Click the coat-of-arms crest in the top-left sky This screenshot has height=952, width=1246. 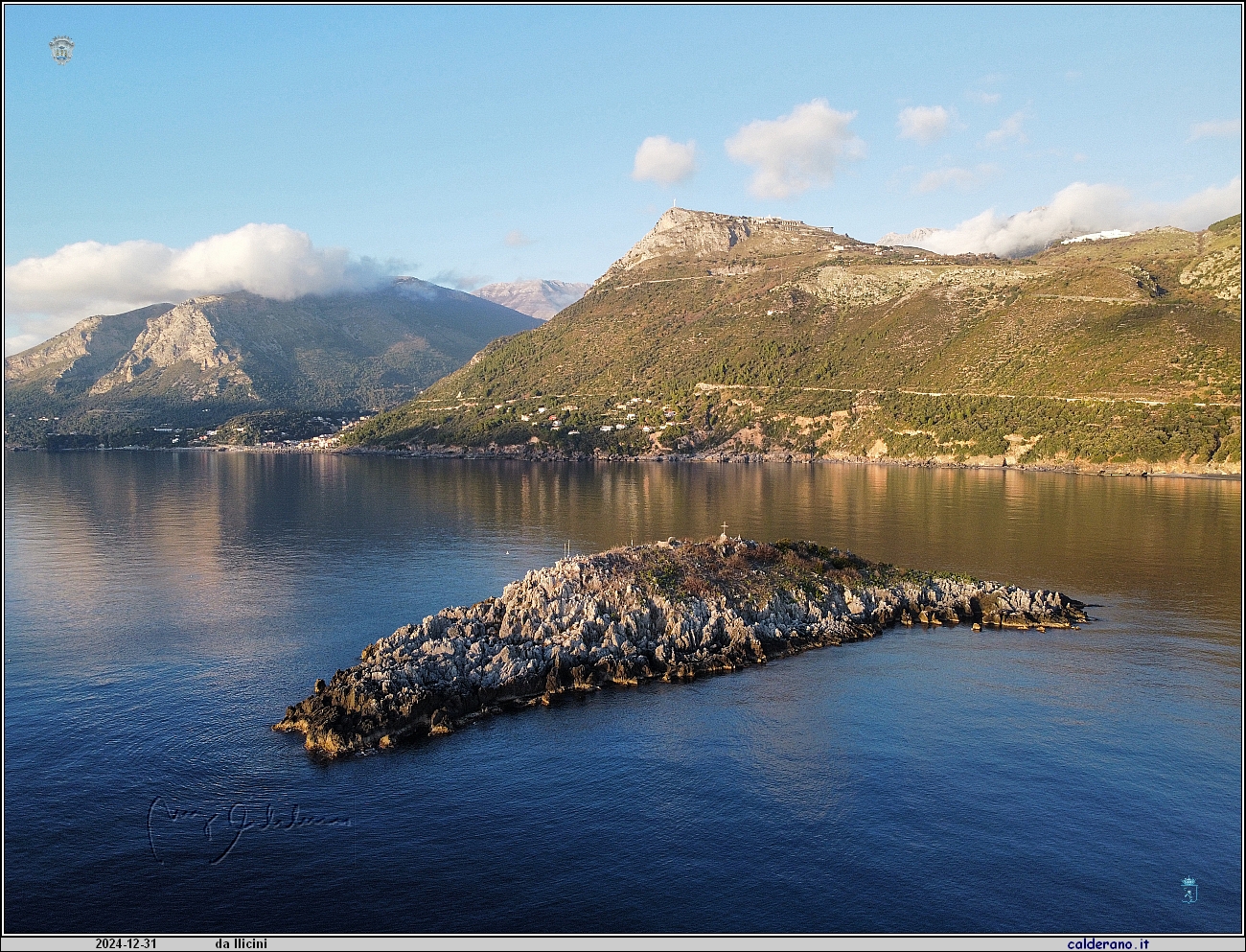click(61, 50)
